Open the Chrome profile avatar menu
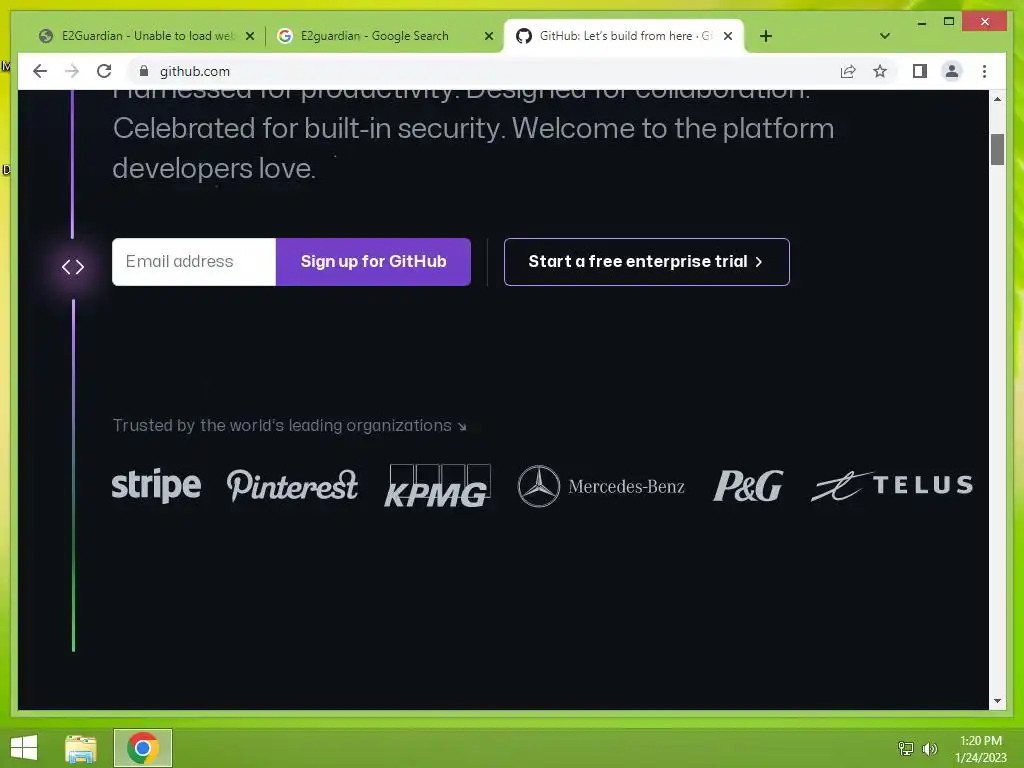1024x768 pixels. pyautogui.click(x=952, y=71)
